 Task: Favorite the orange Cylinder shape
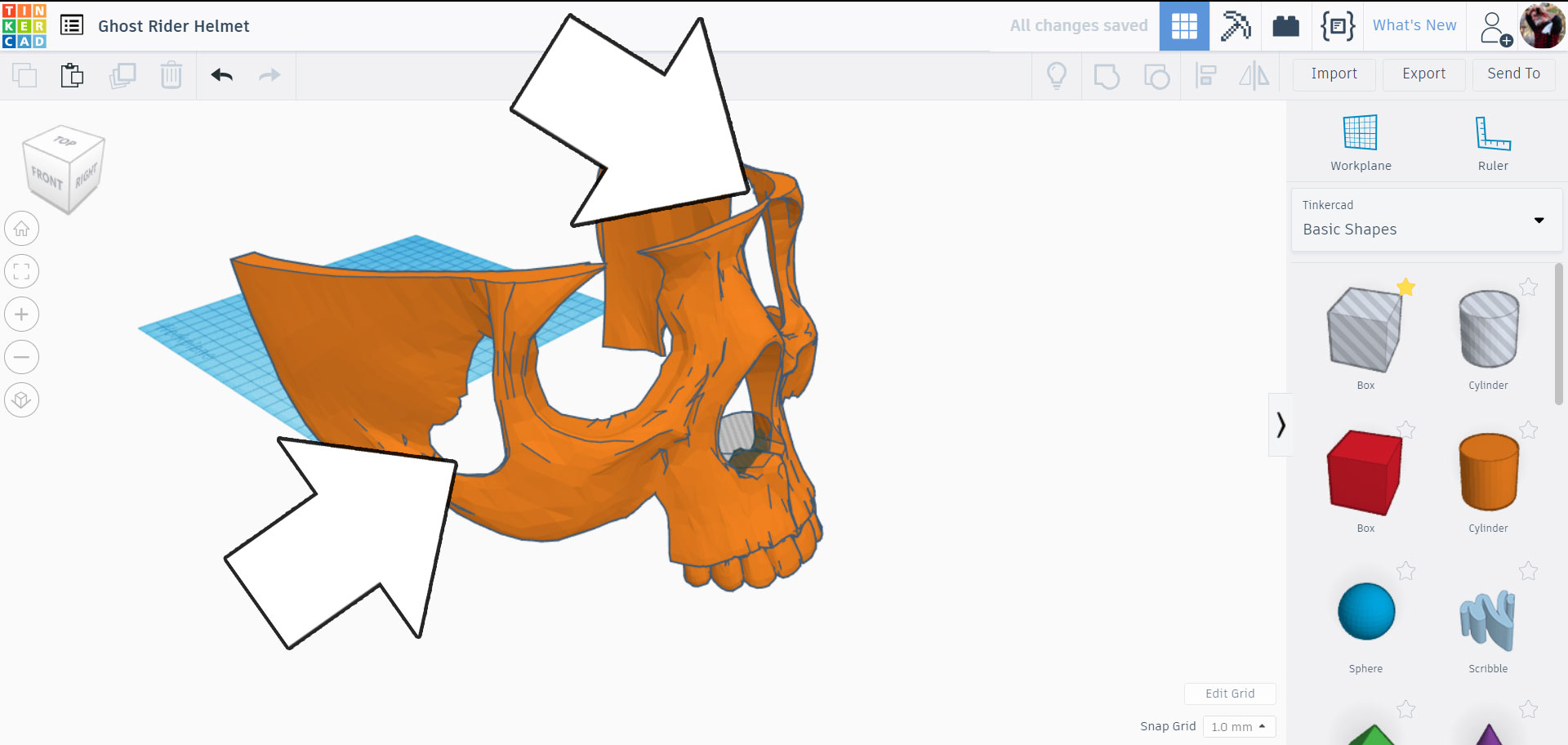coord(1528,430)
